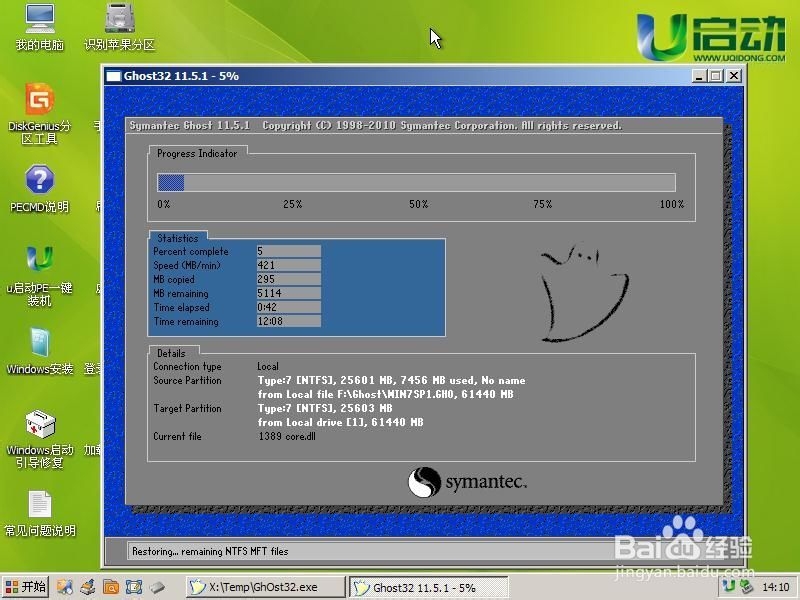Click the restore progress bar
Viewport: 800px width, 600px height.
tap(416, 183)
